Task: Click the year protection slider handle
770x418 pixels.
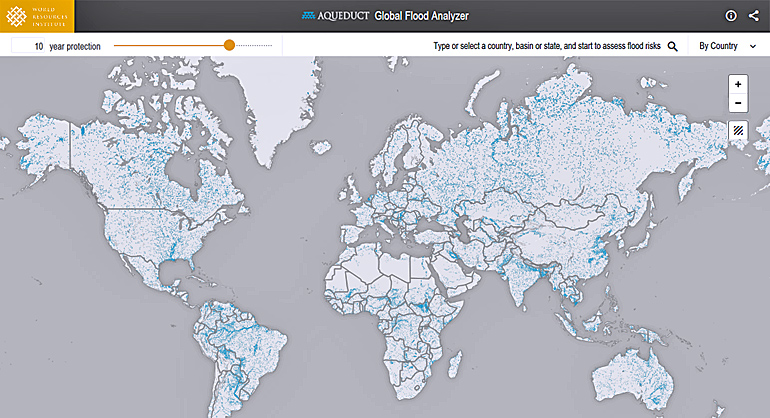Action: (229, 45)
